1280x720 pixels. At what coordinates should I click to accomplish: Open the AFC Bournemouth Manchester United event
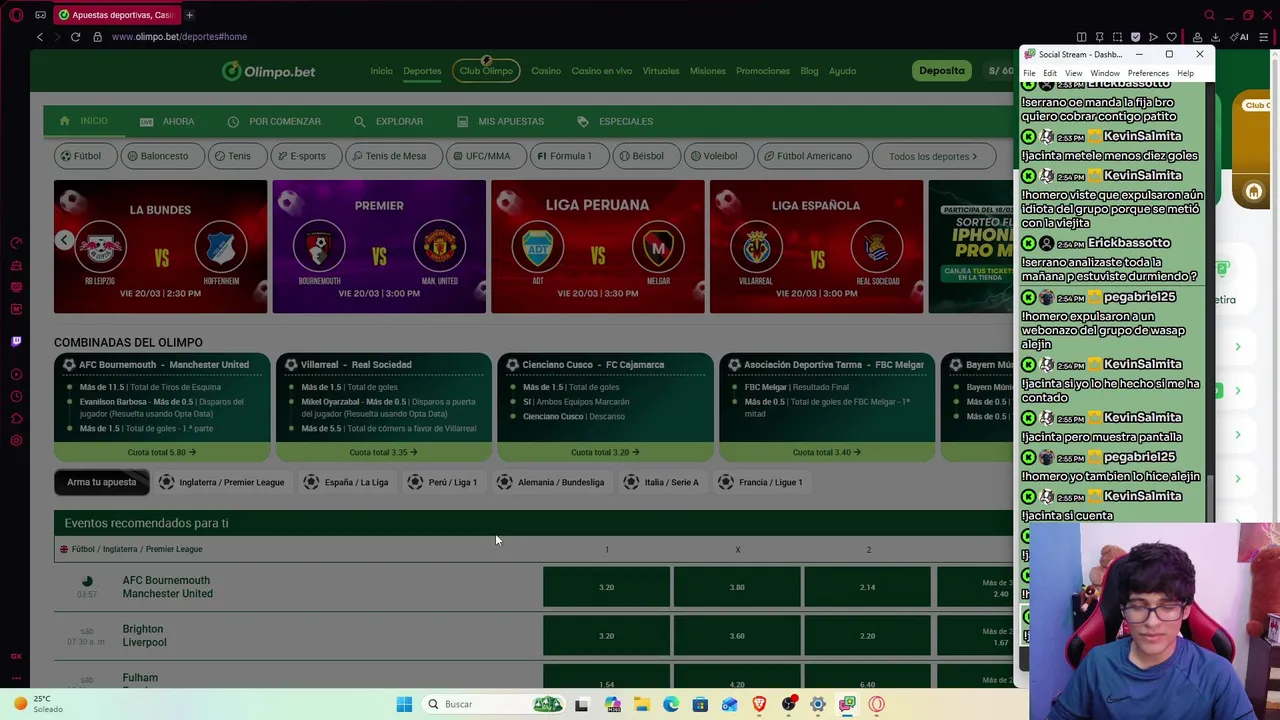[167, 587]
